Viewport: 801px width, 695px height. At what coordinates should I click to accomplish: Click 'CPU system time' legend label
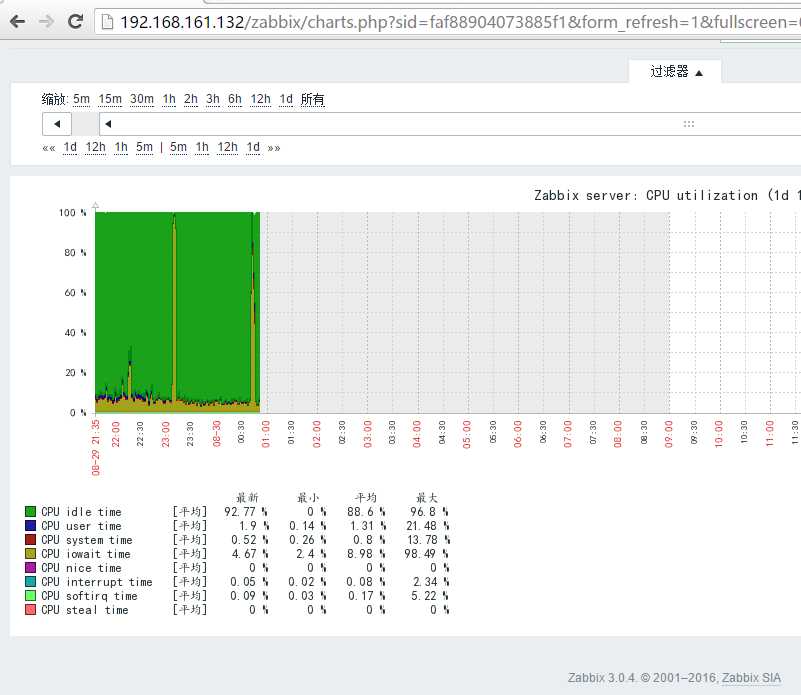(x=87, y=540)
